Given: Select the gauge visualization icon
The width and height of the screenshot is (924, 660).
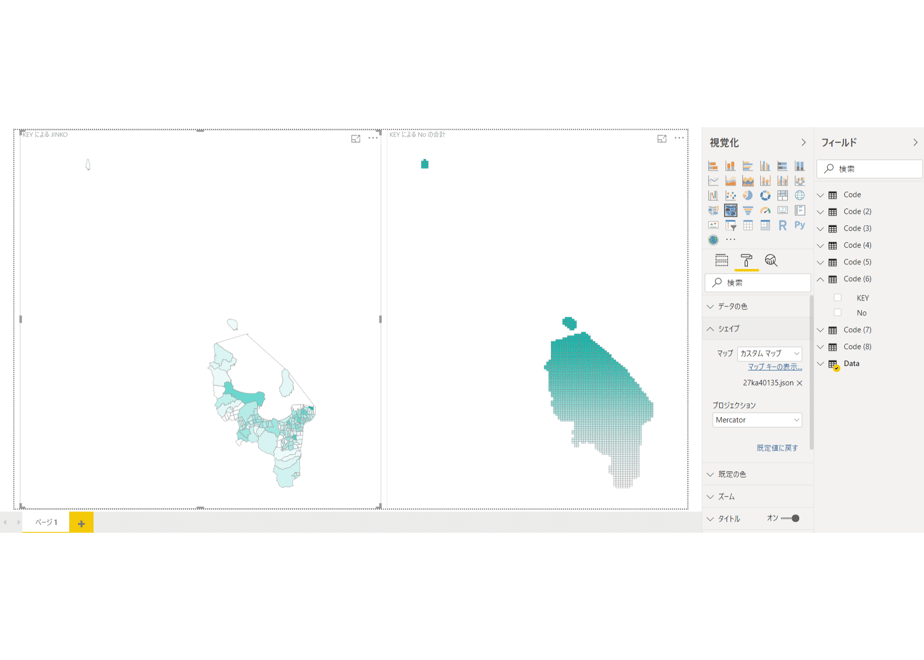Looking at the screenshot, I should [765, 210].
